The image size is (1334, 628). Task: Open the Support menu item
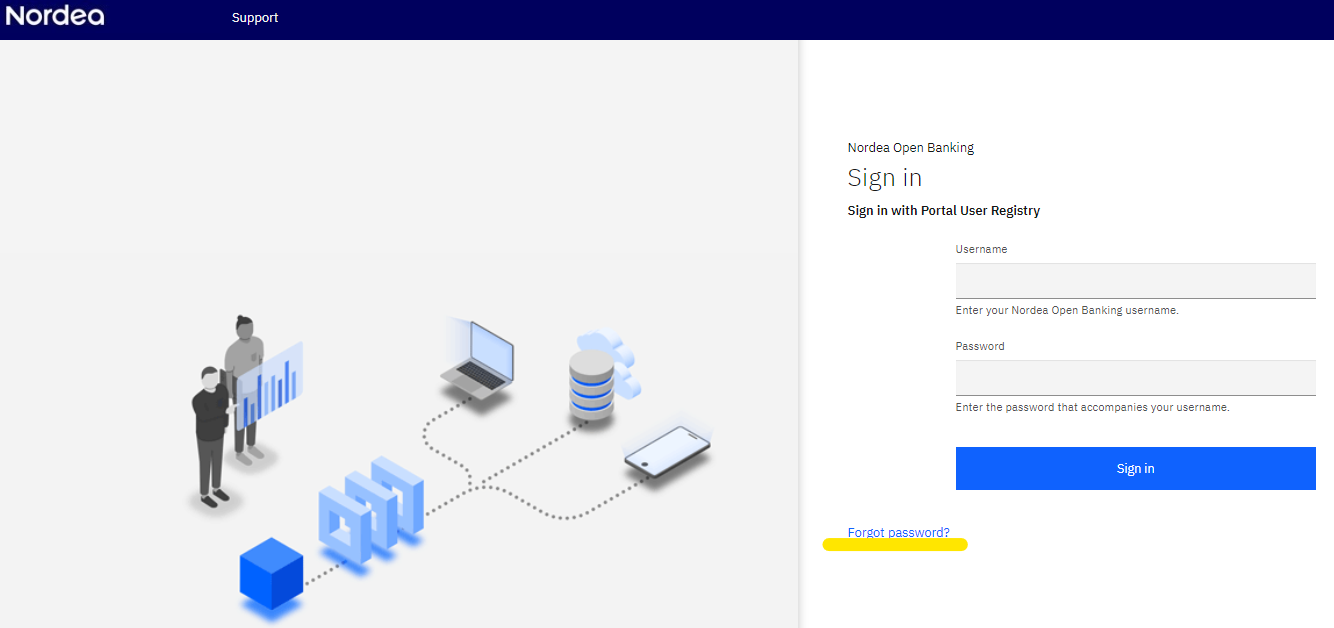coord(255,18)
